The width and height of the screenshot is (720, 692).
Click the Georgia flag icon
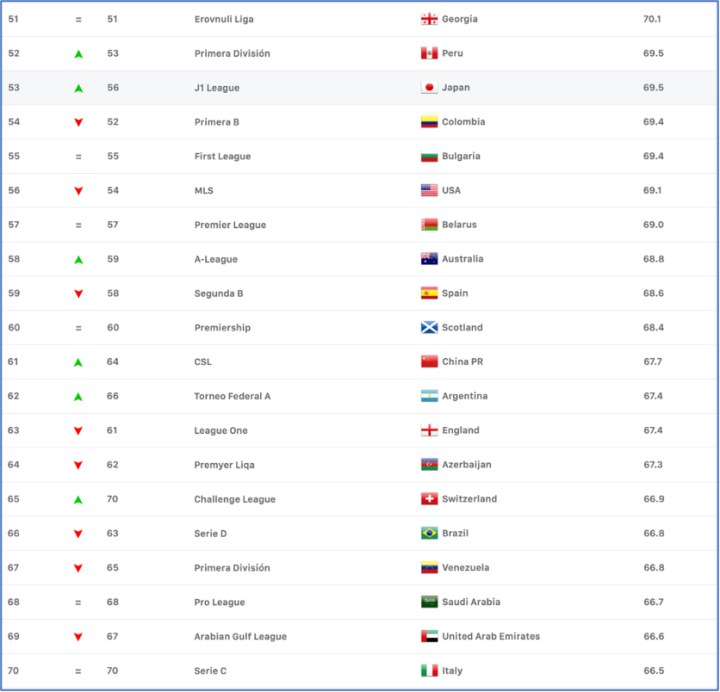[x=429, y=19]
